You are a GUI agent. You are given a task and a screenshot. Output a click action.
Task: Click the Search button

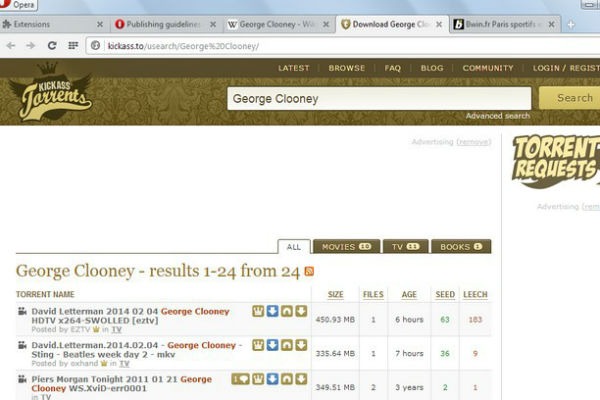click(570, 98)
